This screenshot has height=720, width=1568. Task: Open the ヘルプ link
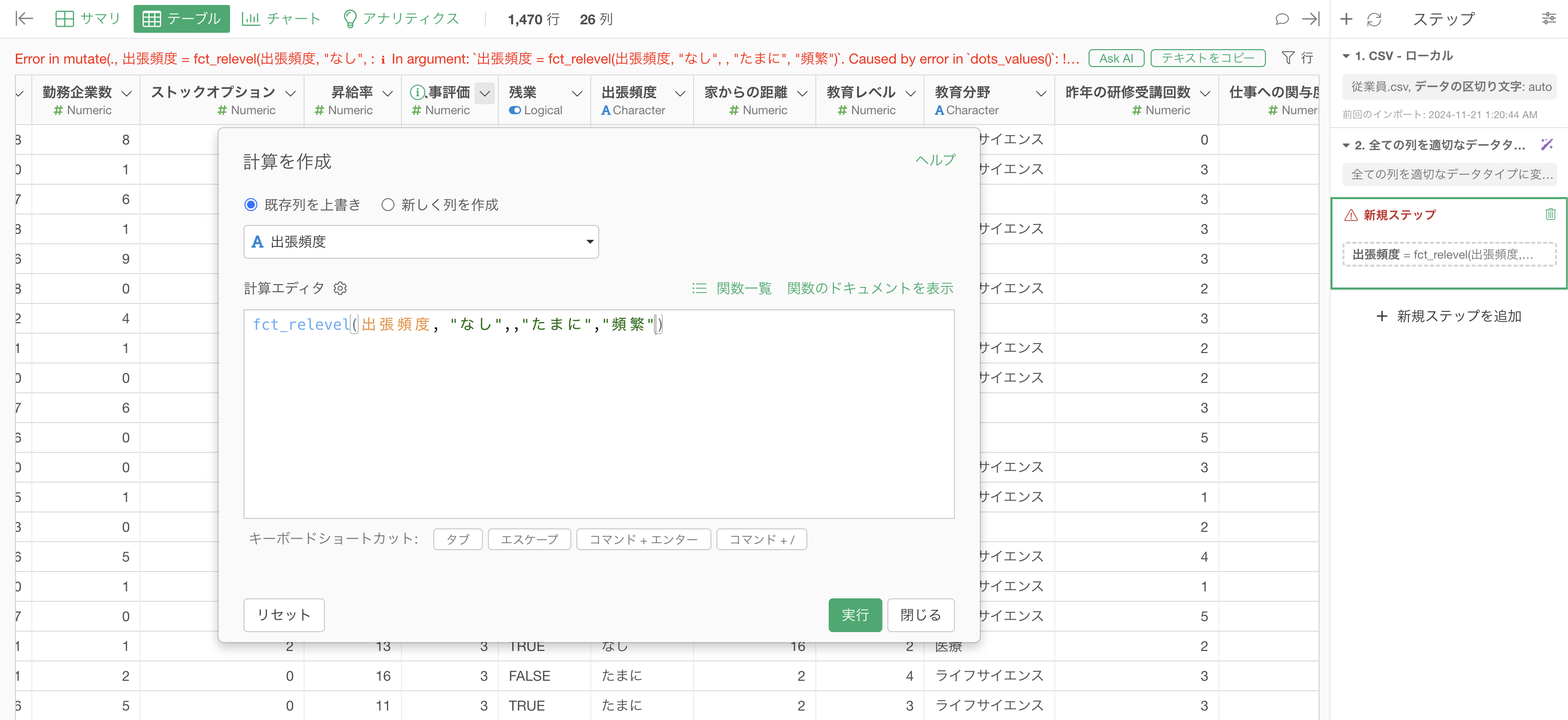click(x=936, y=160)
